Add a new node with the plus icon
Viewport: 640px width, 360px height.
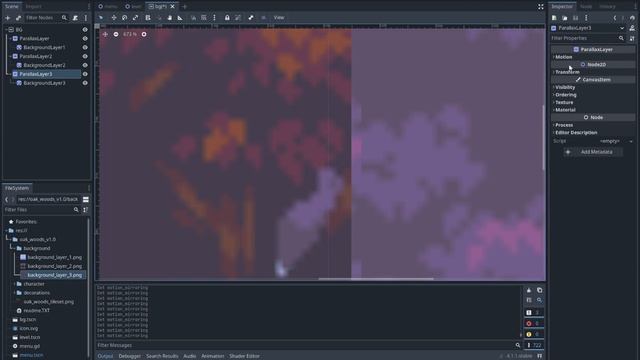(7, 18)
